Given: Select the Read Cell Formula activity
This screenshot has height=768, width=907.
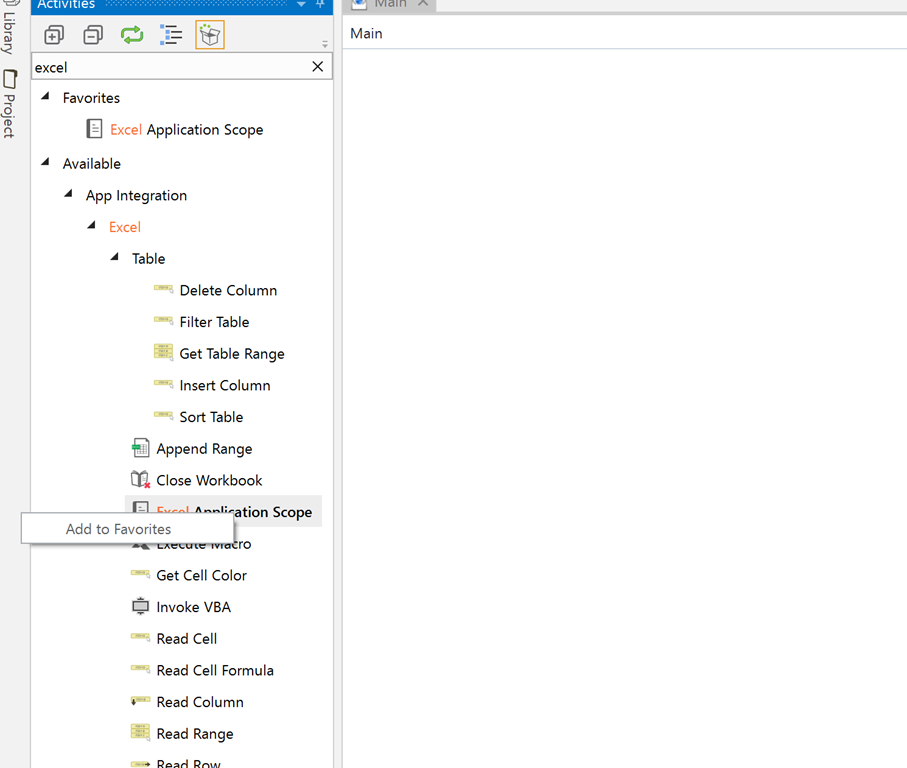Looking at the screenshot, I should 202,670.
